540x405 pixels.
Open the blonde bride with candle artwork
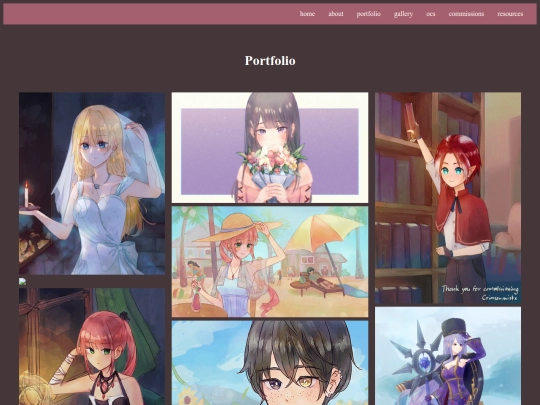pos(92,183)
